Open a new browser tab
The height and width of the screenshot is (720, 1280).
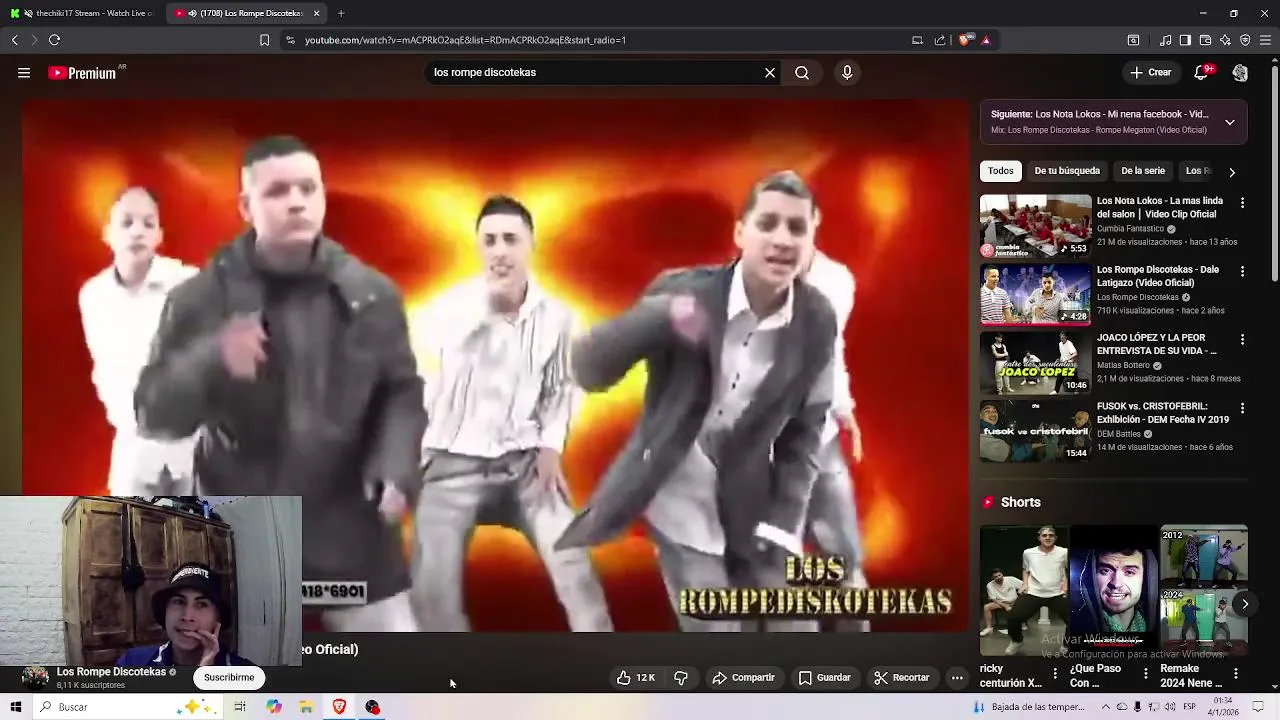341,13
